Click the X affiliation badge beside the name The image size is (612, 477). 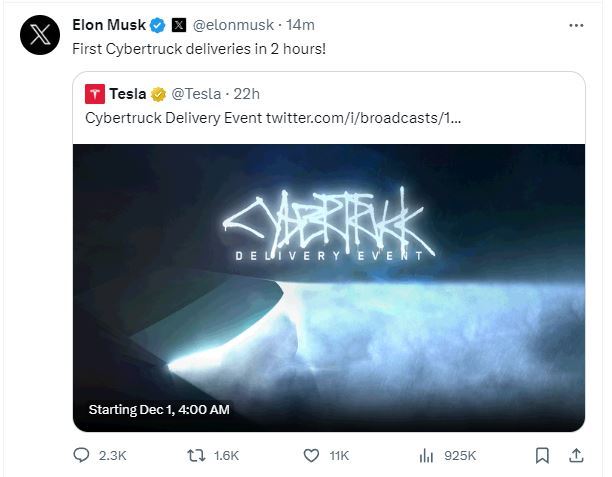click(178, 24)
